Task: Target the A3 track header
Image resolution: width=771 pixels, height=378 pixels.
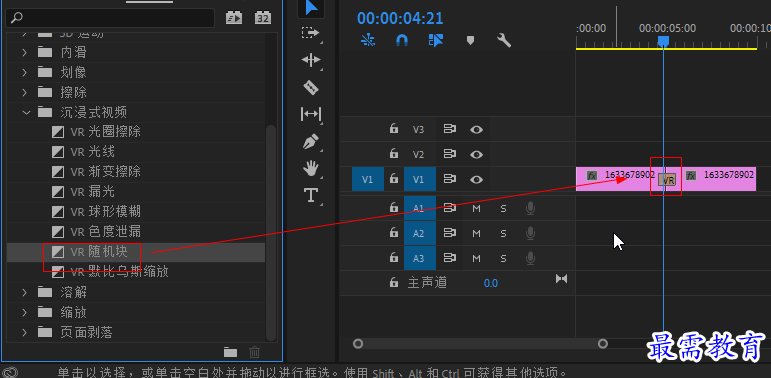Action: tap(420, 258)
